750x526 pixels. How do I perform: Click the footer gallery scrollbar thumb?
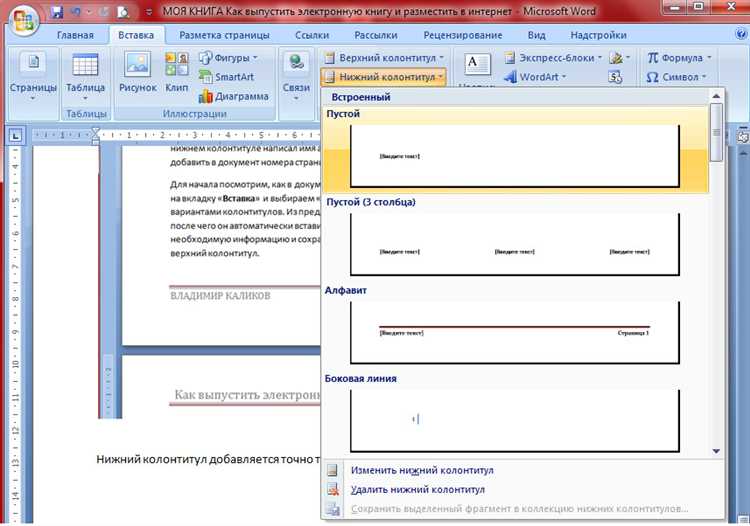(x=716, y=132)
